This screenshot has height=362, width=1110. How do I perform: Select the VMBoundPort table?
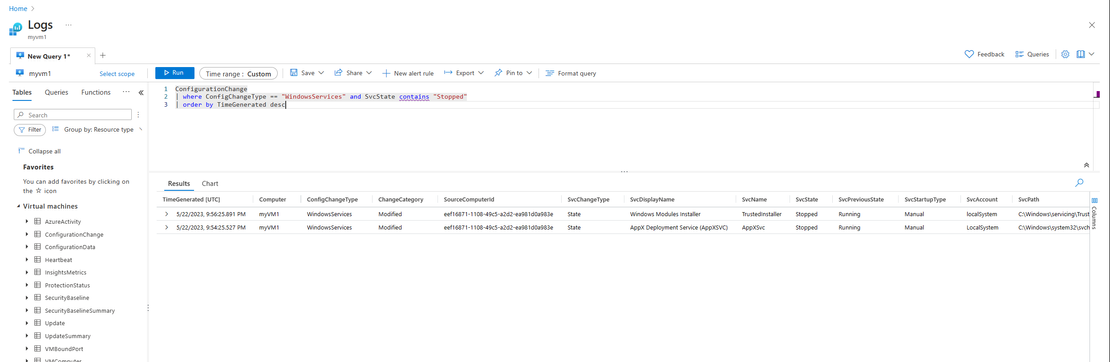65,349
